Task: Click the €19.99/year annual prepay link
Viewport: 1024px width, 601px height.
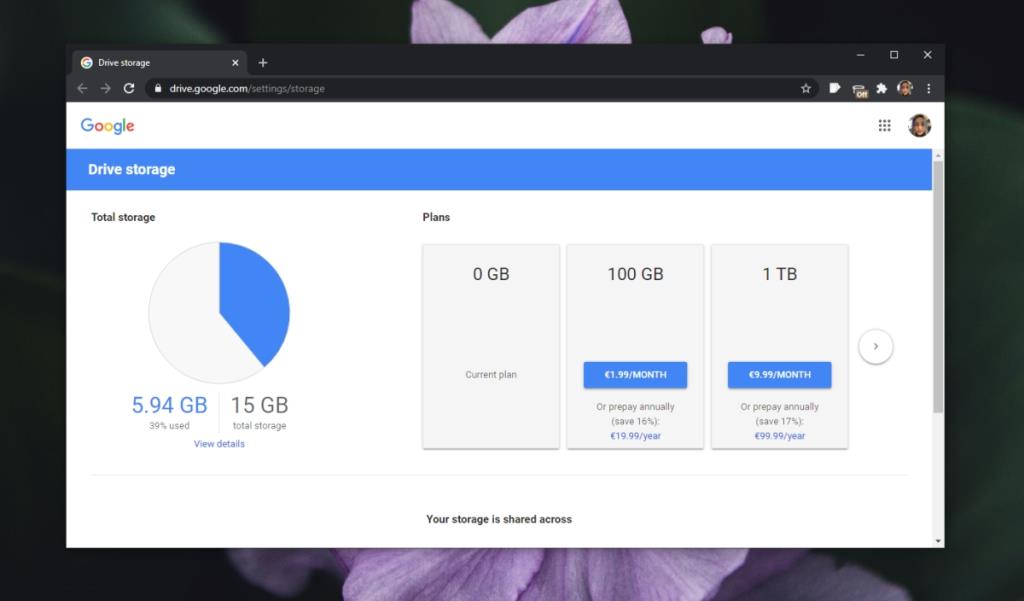Action: [x=634, y=435]
